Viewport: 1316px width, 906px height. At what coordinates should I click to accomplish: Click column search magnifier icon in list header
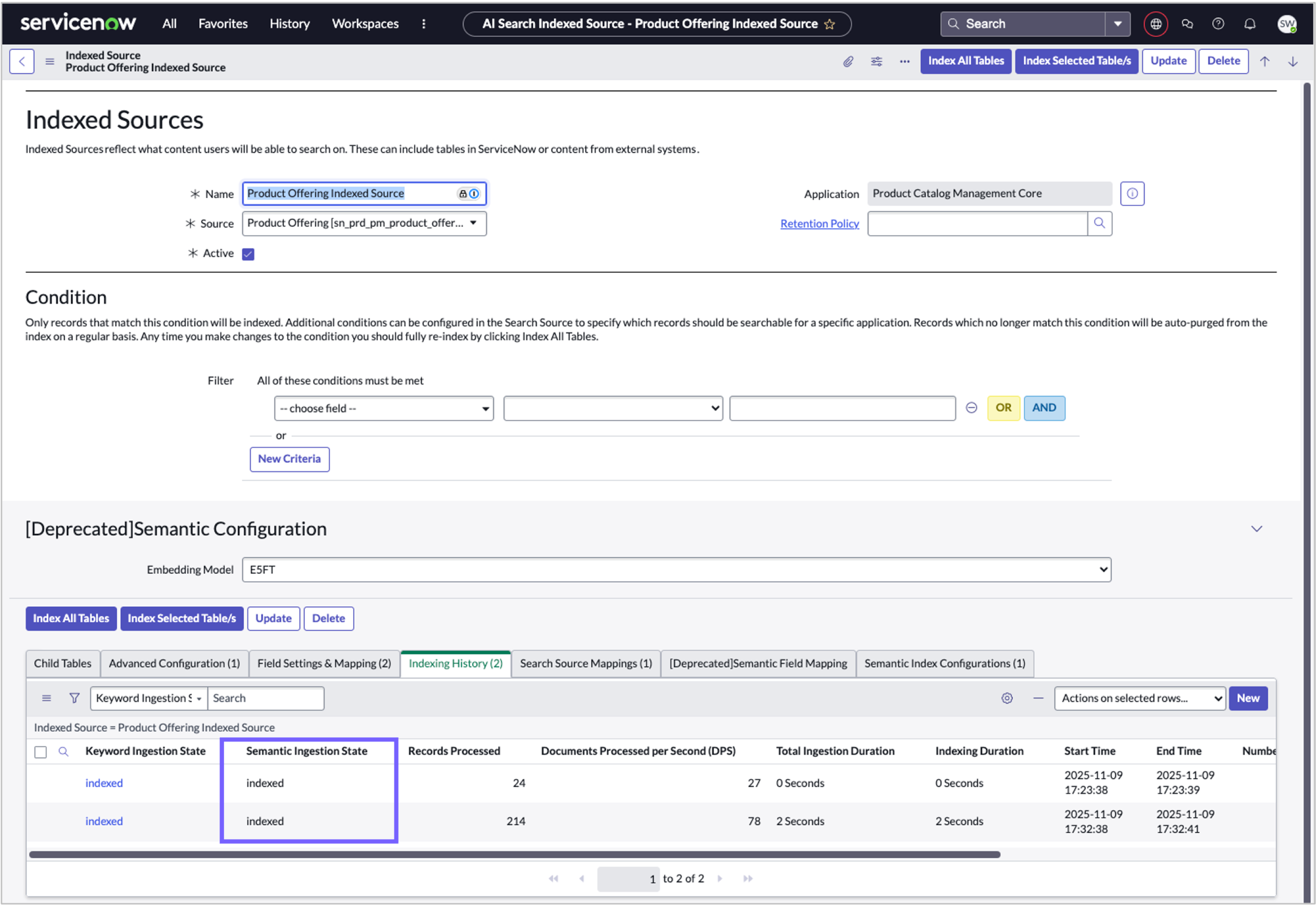point(64,751)
